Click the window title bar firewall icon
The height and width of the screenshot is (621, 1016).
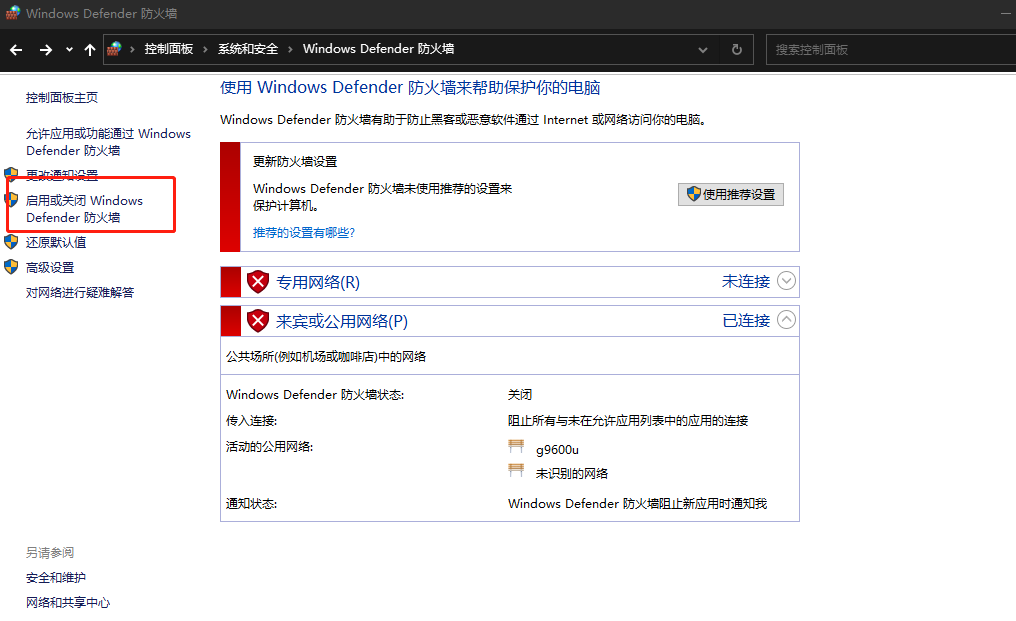pyautogui.click(x=12, y=13)
